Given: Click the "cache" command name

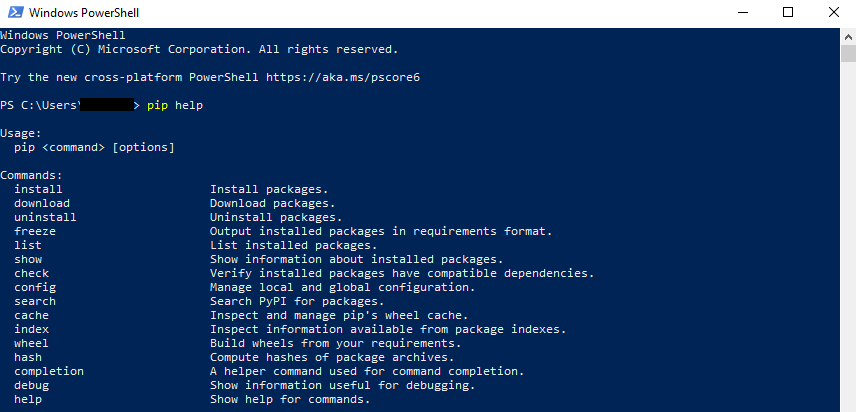Looking at the screenshot, I should pyautogui.click(x=31, y=315).
